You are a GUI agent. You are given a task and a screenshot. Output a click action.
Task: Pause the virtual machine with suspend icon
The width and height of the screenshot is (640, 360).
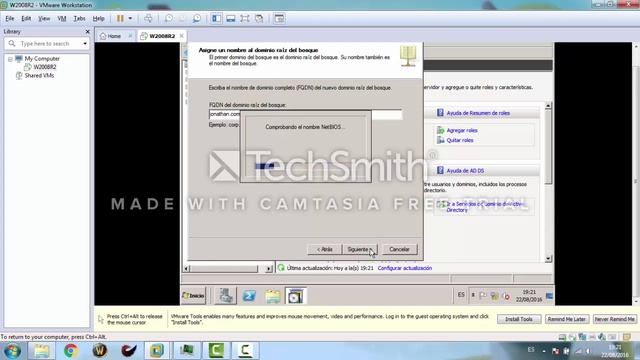point(120,18)
